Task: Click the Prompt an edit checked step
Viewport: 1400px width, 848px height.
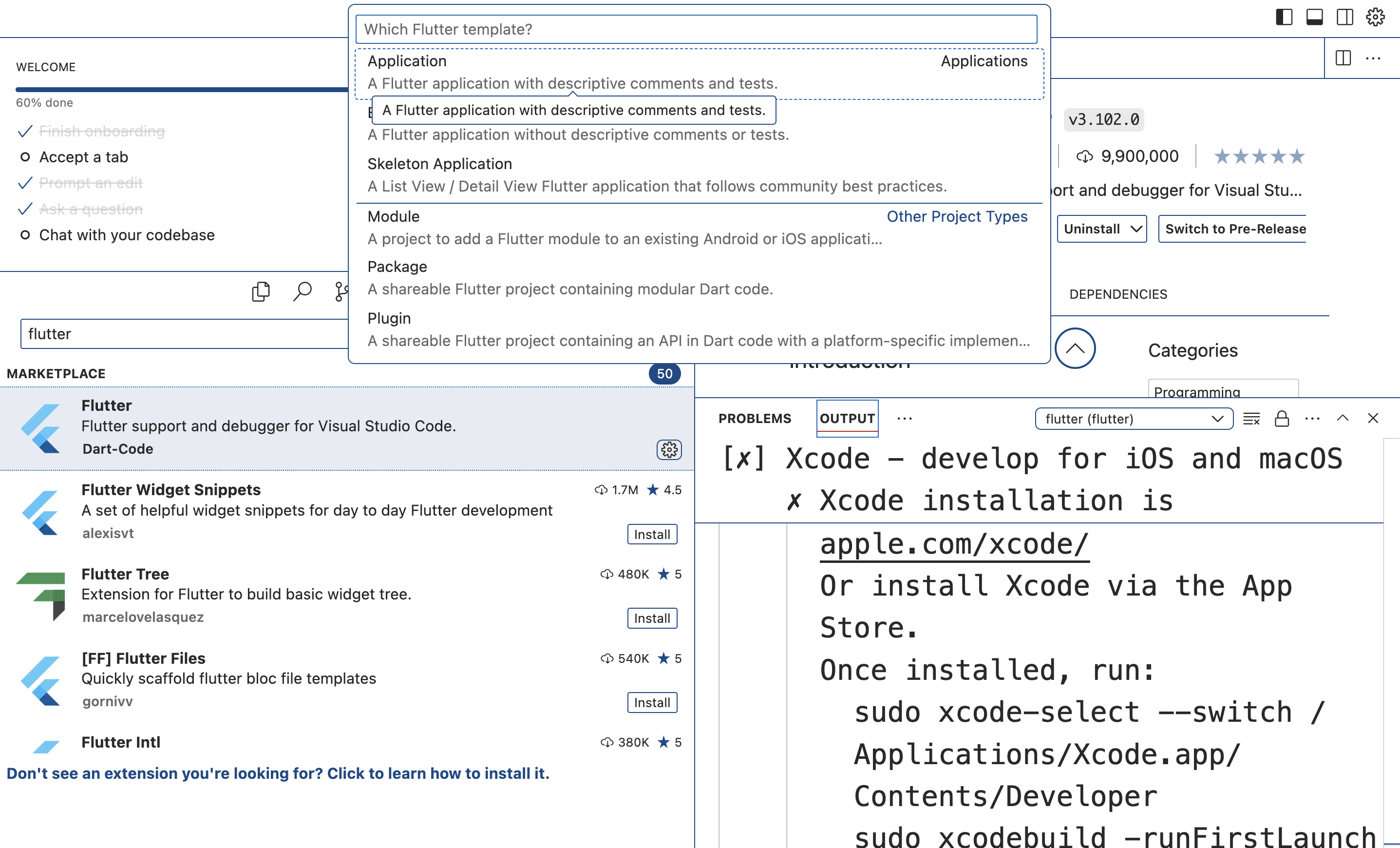Action: click(x=81, y=183)
